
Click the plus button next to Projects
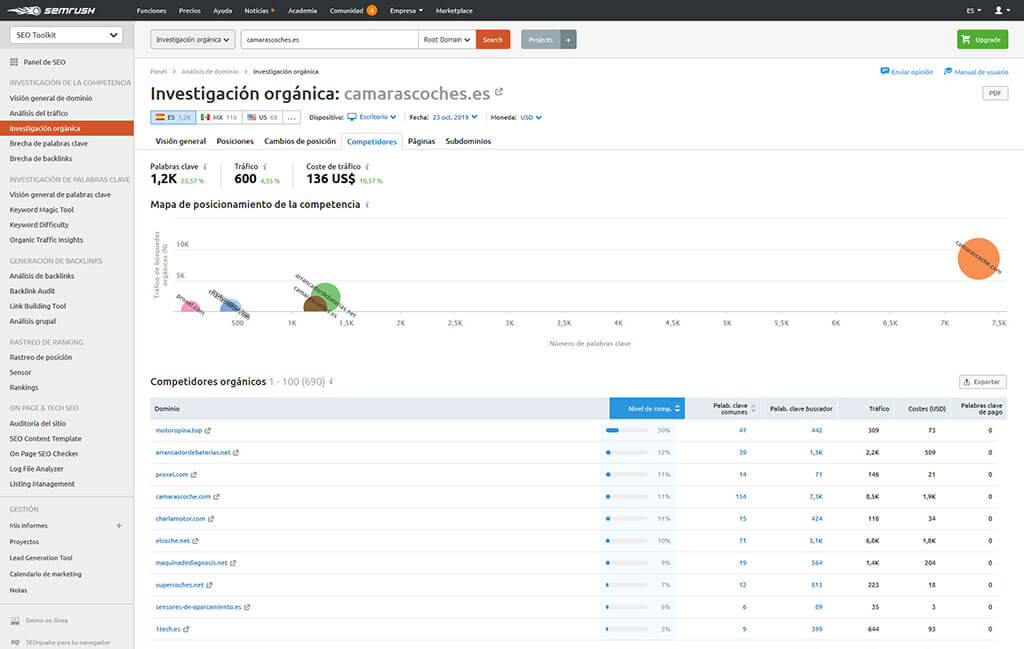[x=568, y=40]
